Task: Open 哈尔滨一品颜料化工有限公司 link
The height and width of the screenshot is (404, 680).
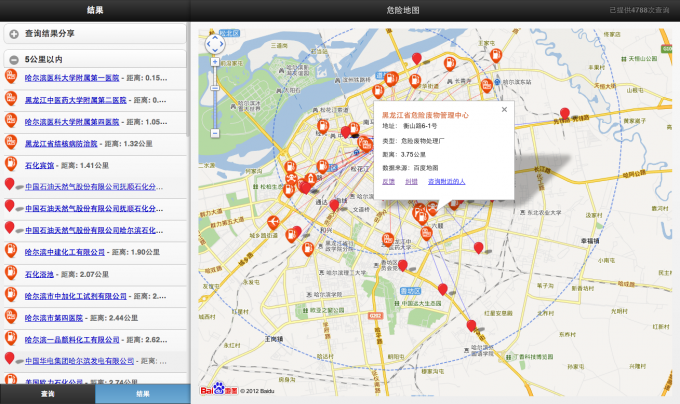Action: 72,339
